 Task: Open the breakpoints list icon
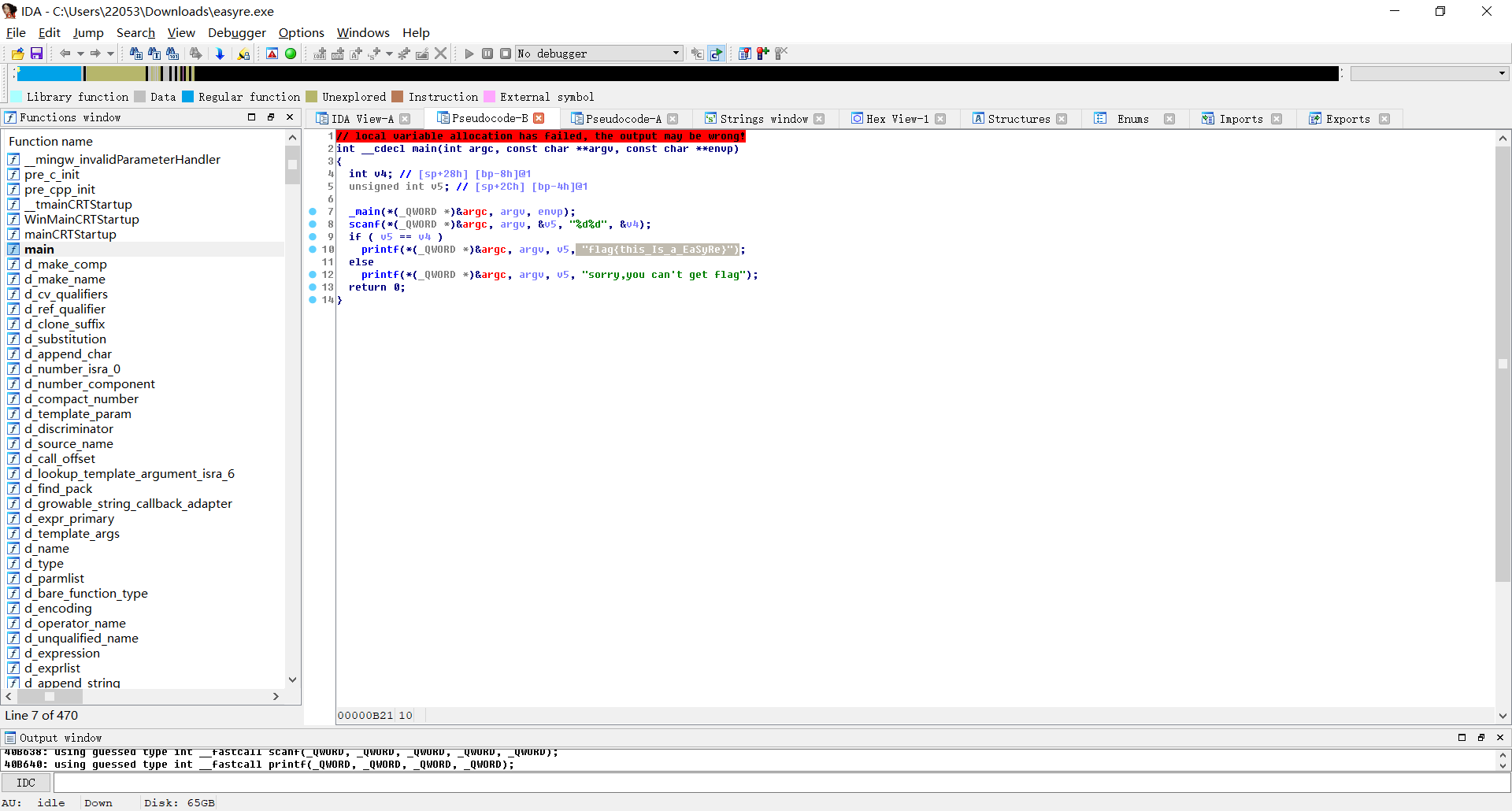[x=745, y=54]
